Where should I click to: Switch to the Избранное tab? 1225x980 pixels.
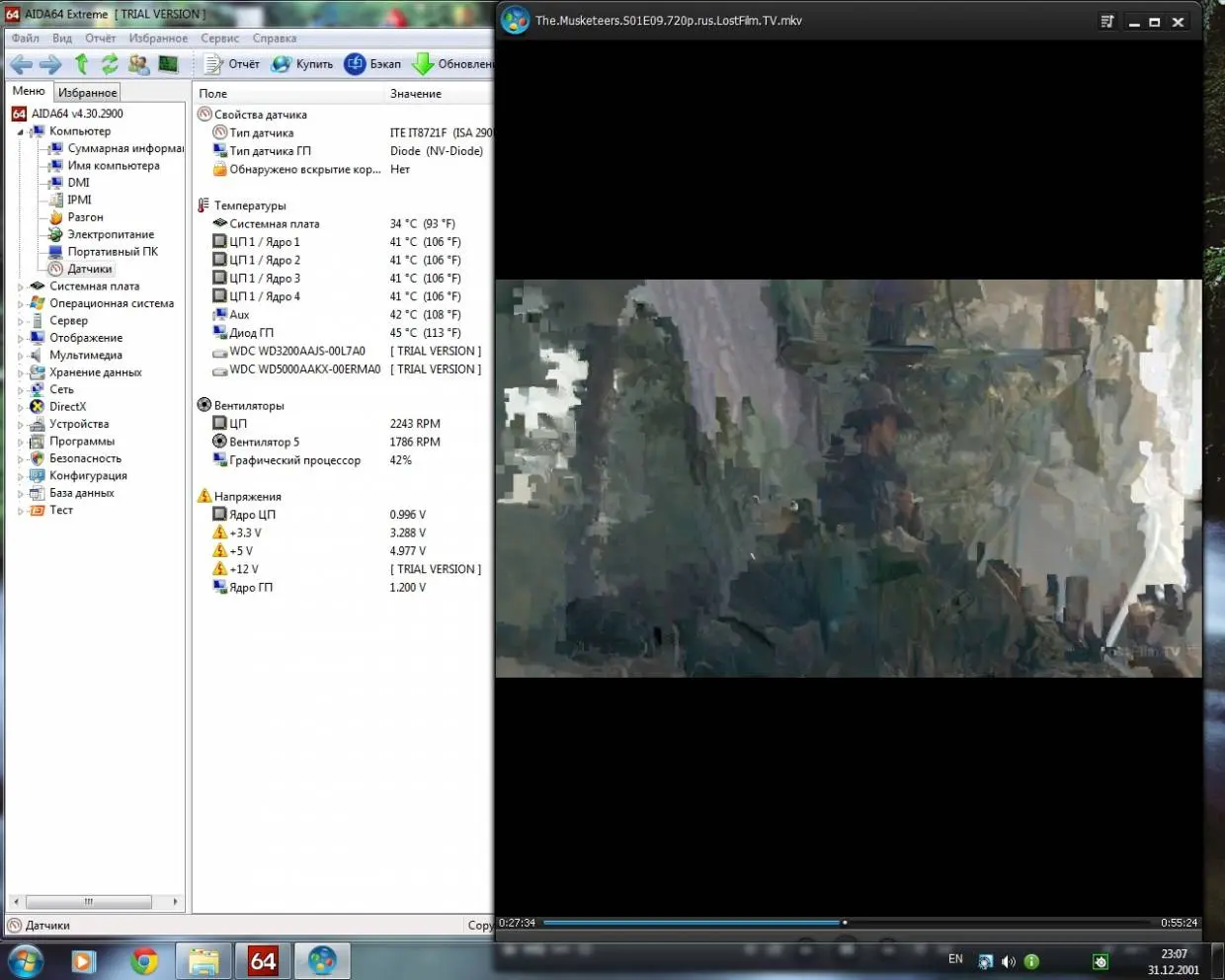click(88, 92)
